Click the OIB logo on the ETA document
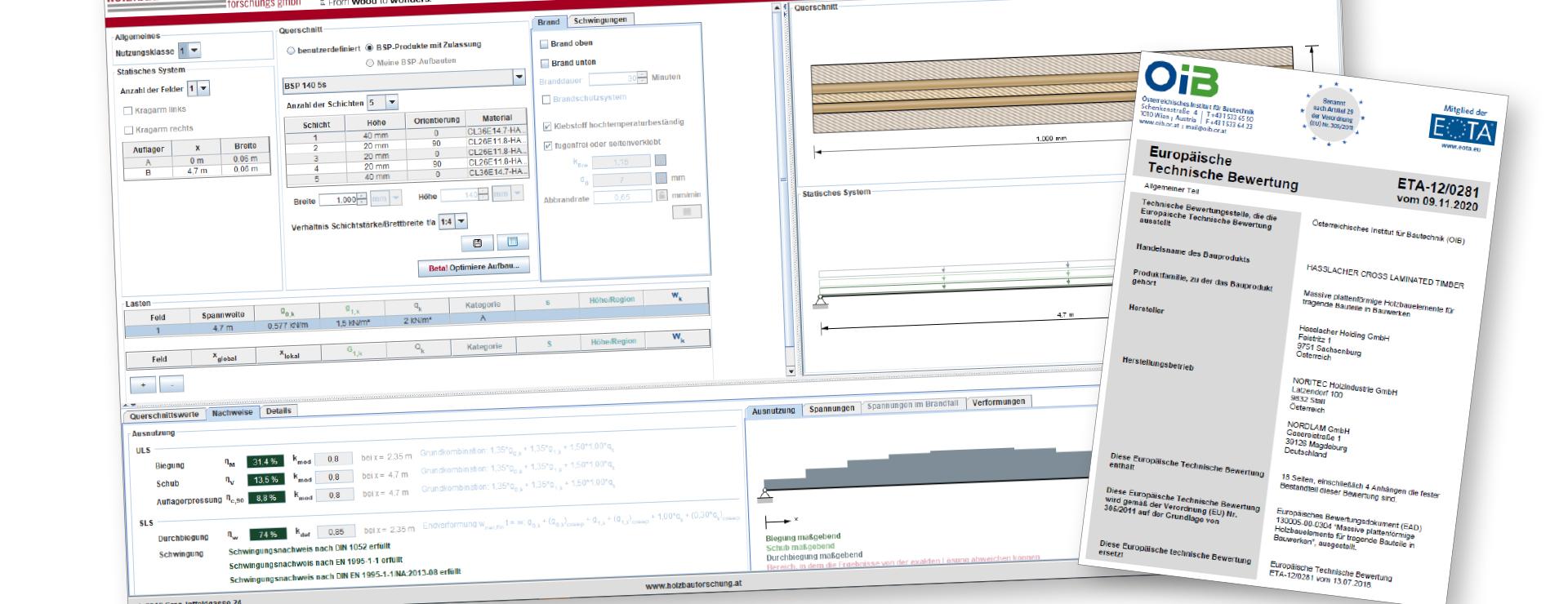This screenshot has height=604, width=1568. (1181, 78)
